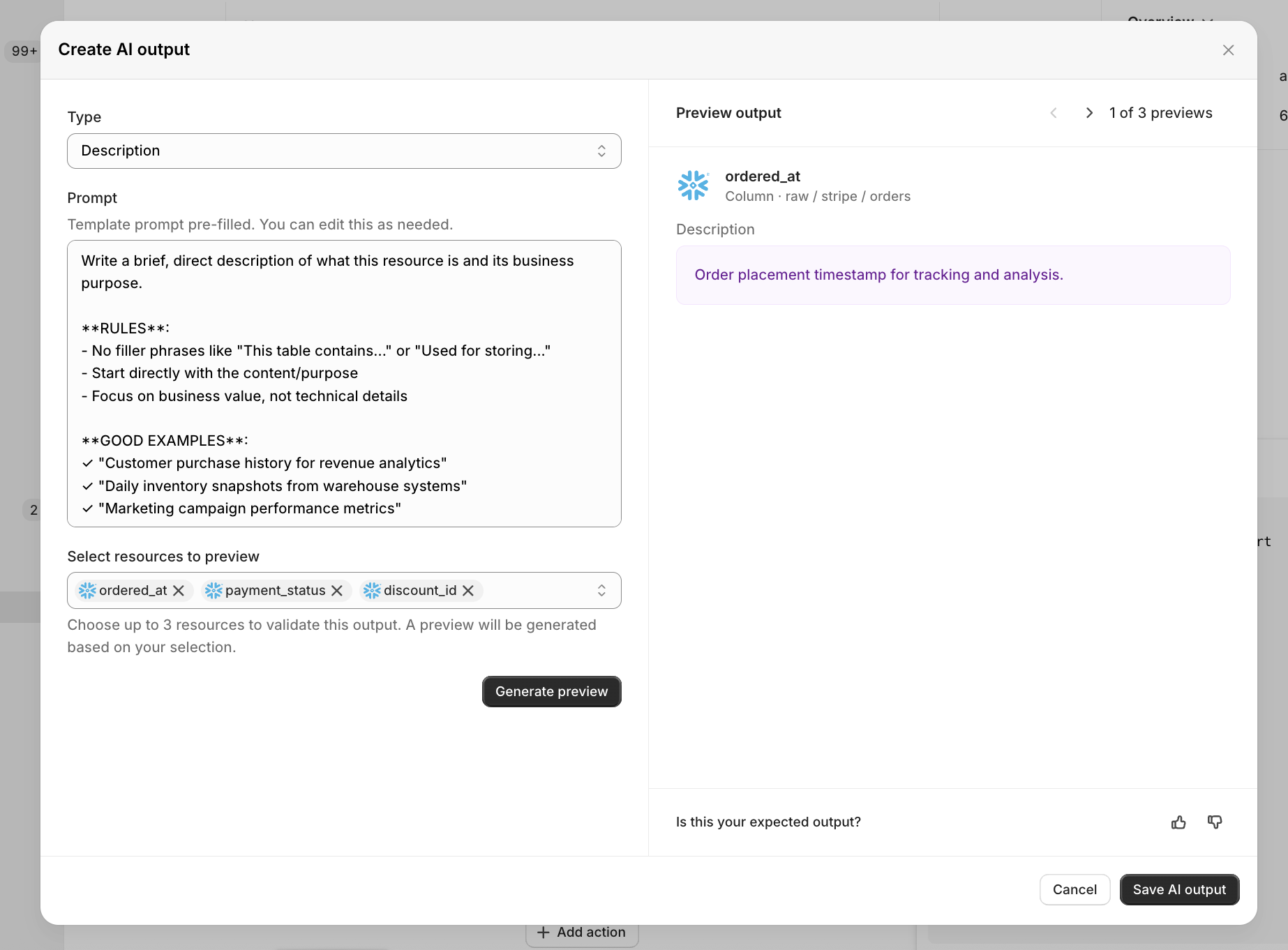Click the payment_status resource tag
The height and width of the screenshot is (950, 1288).
tap(275, 591)
